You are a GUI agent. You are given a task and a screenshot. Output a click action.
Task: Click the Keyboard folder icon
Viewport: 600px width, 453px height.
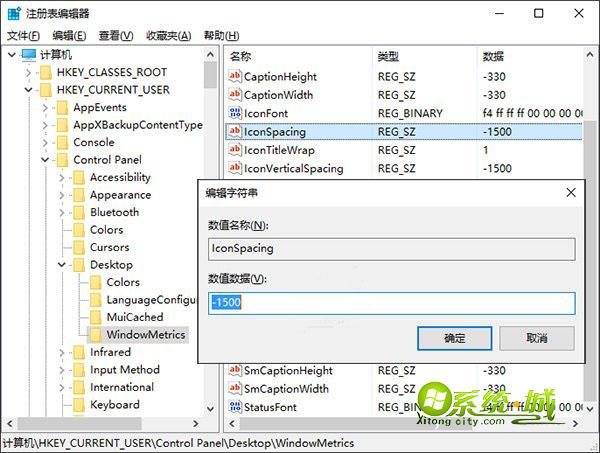tap(79, 404)
